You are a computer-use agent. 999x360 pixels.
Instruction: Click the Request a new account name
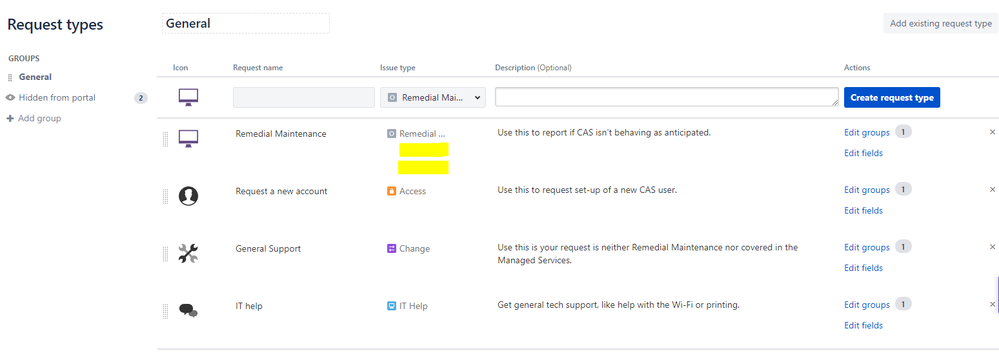click(282, 191)
